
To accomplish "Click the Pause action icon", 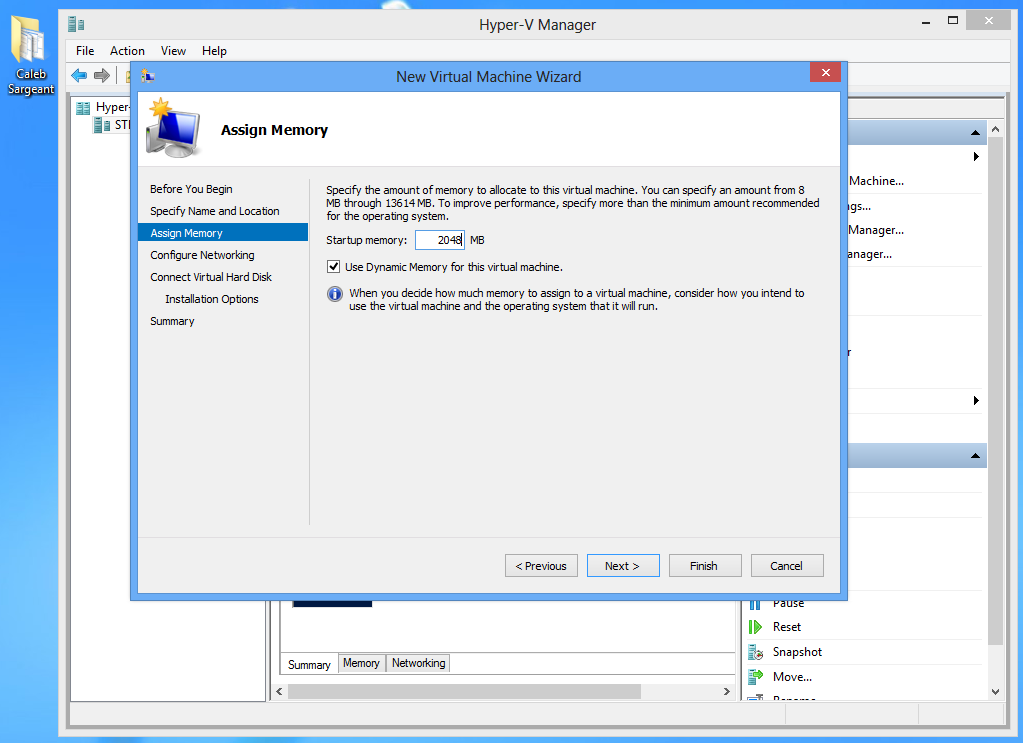I will click(x=756, y=604).
